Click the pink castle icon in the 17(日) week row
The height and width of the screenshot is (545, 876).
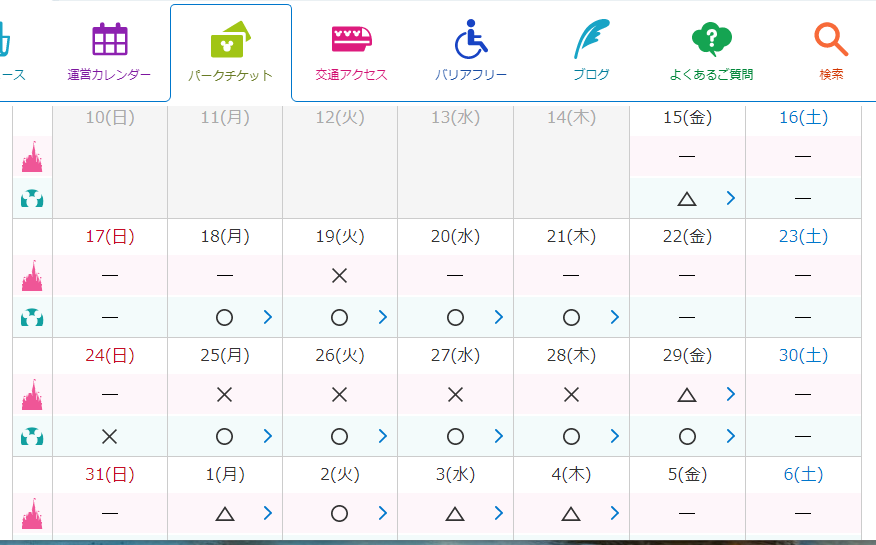pos(32,276)
